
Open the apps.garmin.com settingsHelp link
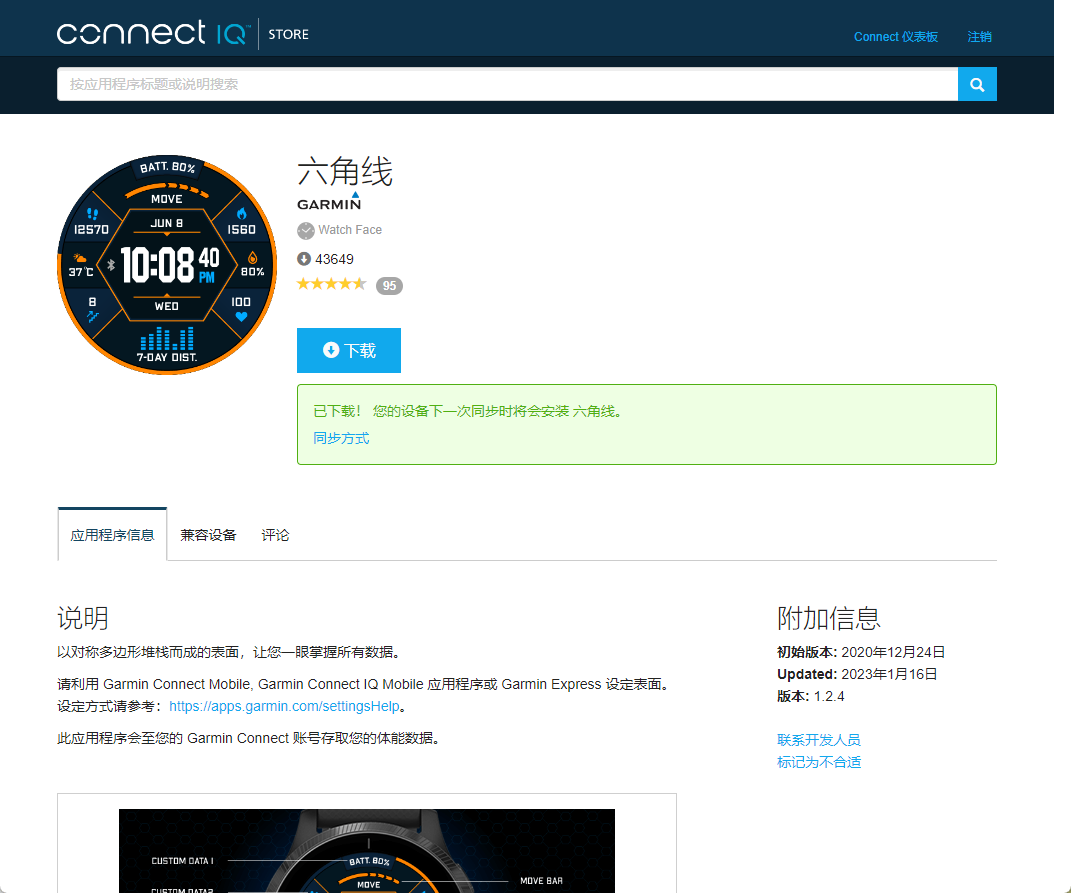284,706
